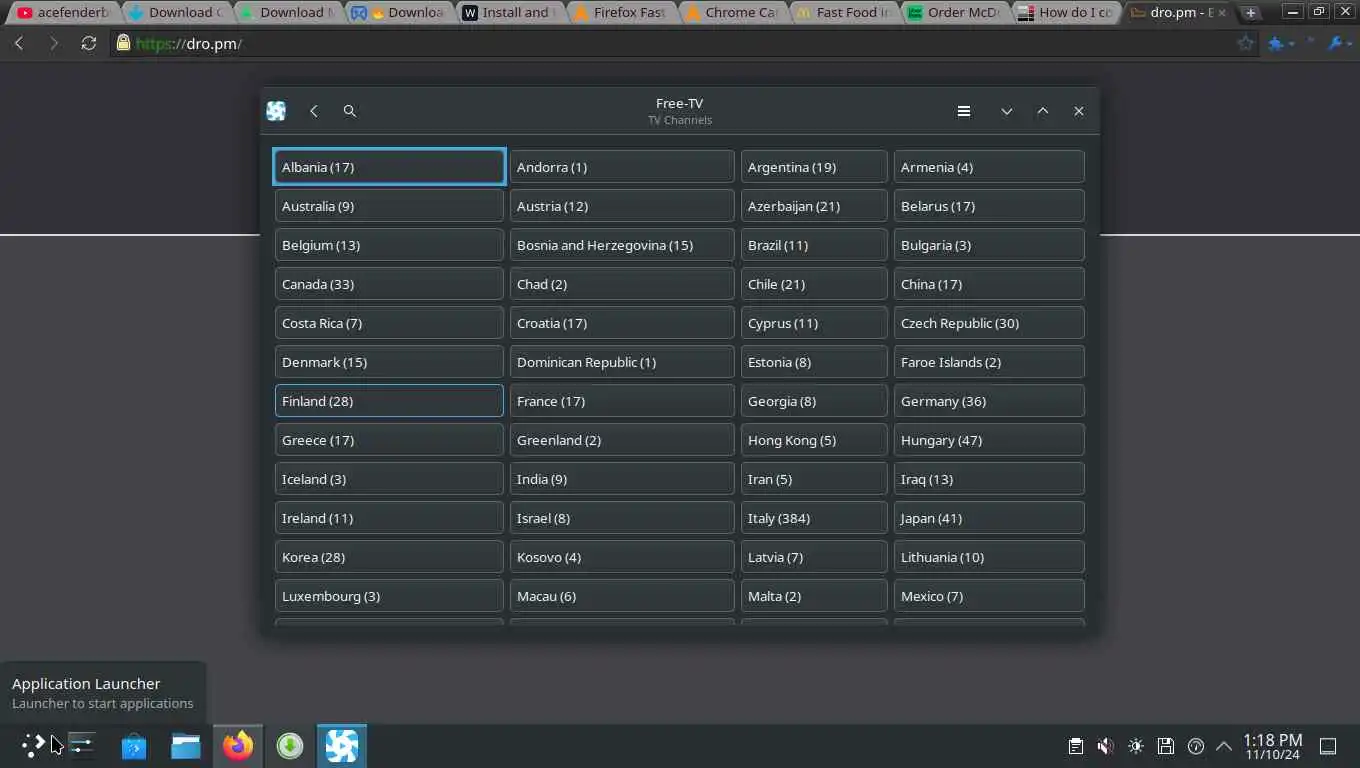Click the browser forward arrow
Screen dimensions: 1360x768
54,43
